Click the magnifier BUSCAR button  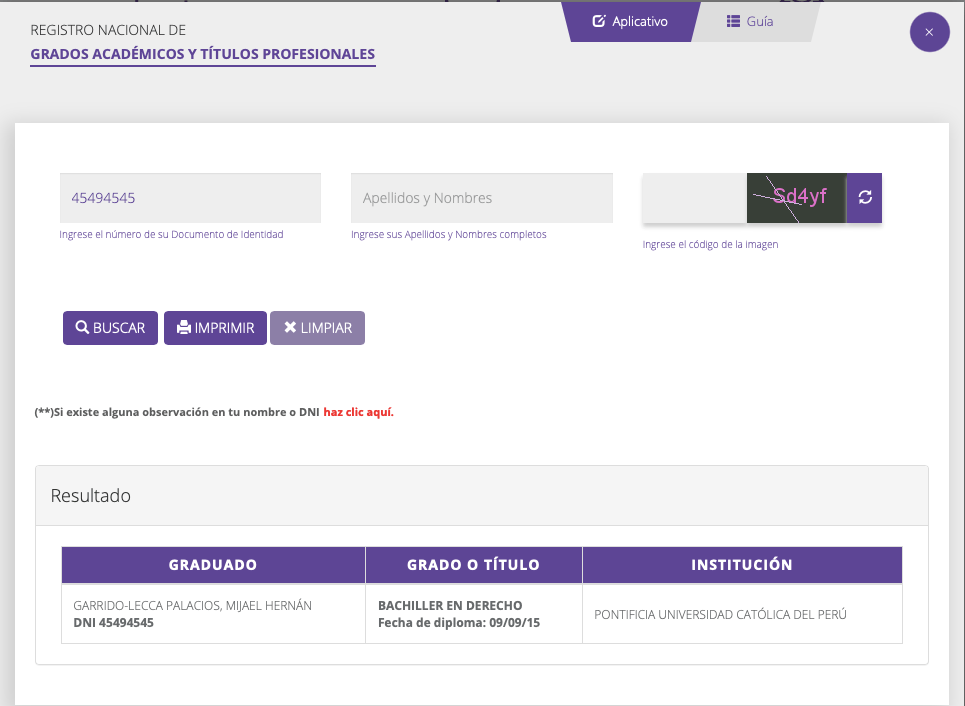[110, 328]
